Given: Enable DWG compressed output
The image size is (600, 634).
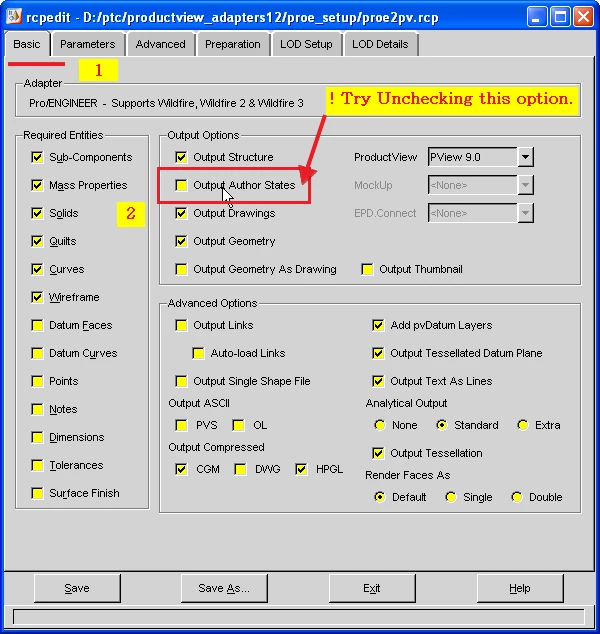Looking at the screenshot, I should click(x=241, y=469).
